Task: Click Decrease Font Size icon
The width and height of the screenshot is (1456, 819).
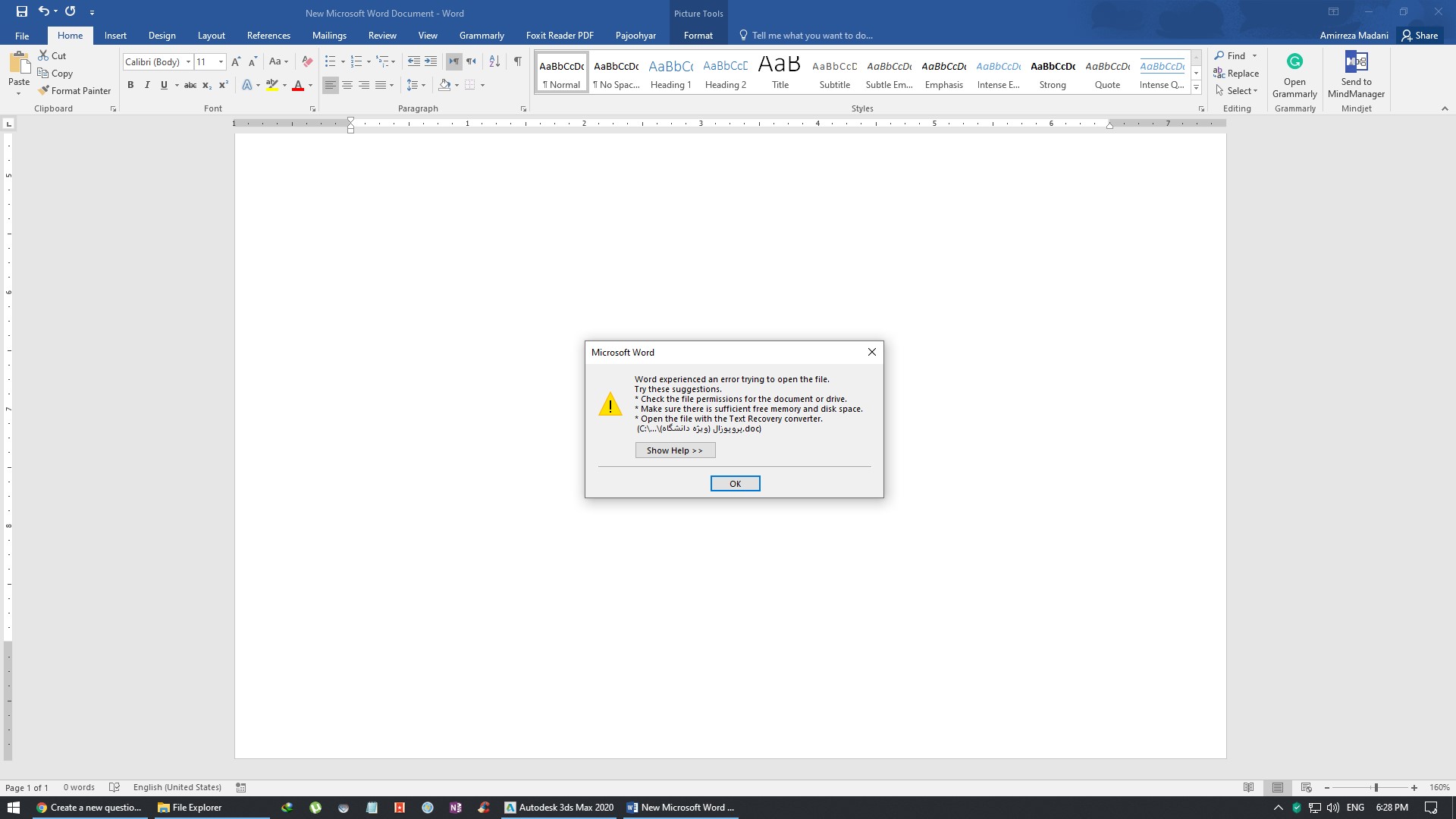Action: pos(253,61)
